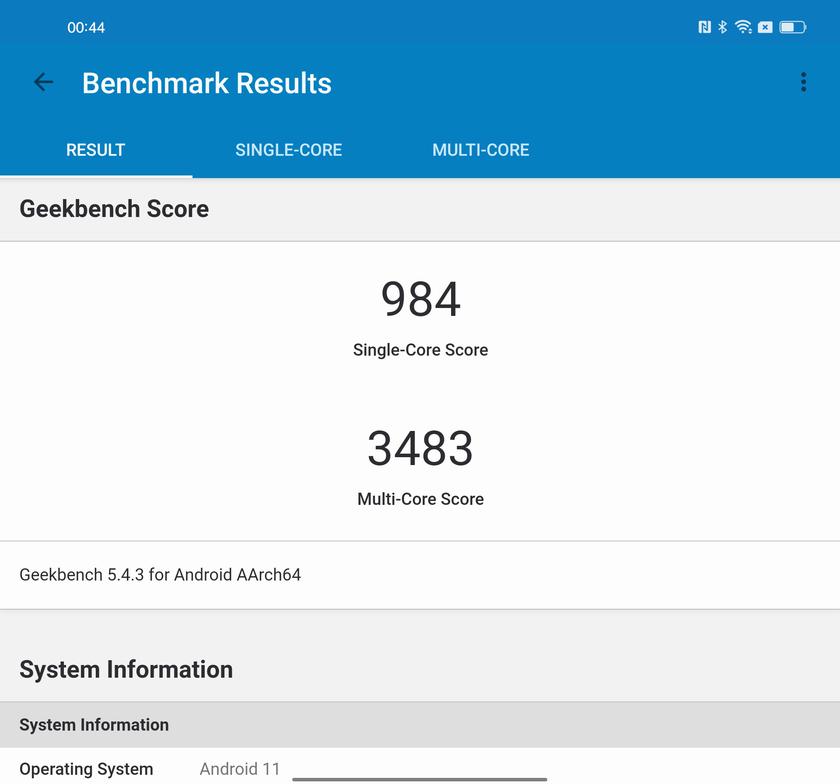Switch to the SINGLE-CORE tab
840x784 pixels.
pos(288,150)
